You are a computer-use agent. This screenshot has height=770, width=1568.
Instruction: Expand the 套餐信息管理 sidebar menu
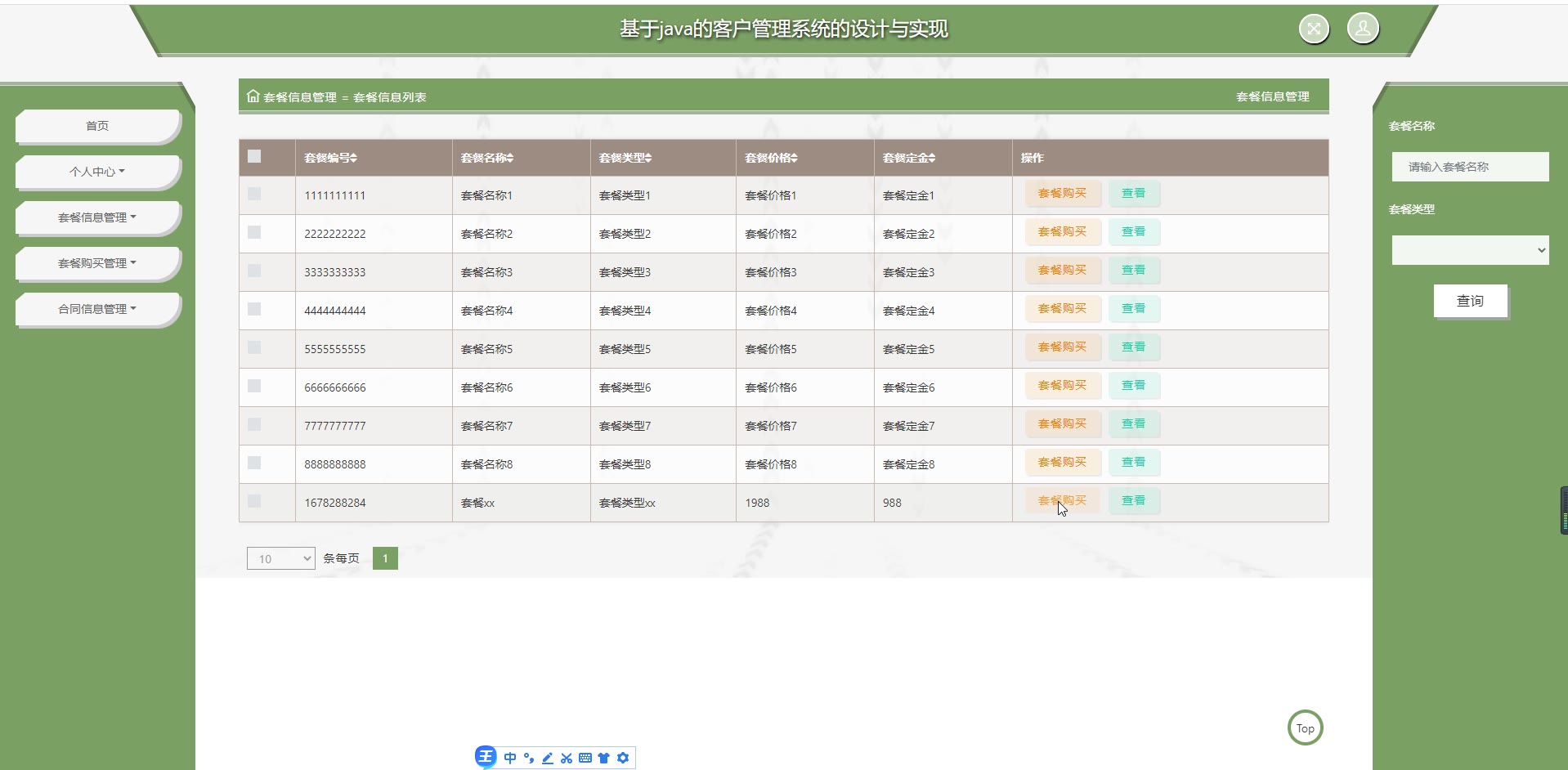[x=97, y=217]
